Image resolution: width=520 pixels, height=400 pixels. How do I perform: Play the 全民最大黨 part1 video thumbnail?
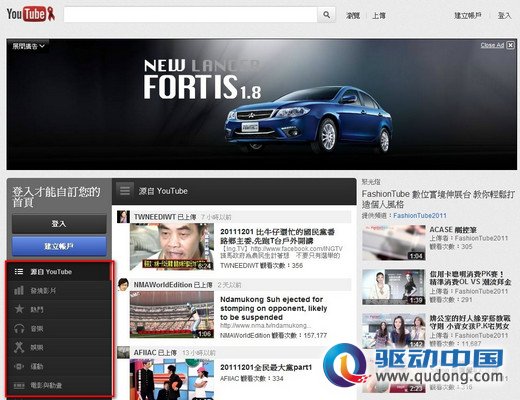[x=172, y=379]
